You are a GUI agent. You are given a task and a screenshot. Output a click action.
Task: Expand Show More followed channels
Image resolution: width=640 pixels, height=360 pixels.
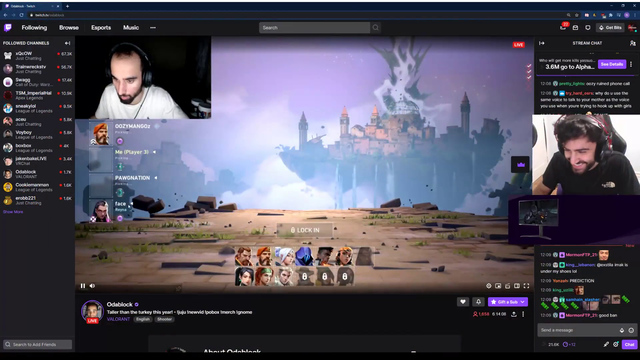[13, 212]
